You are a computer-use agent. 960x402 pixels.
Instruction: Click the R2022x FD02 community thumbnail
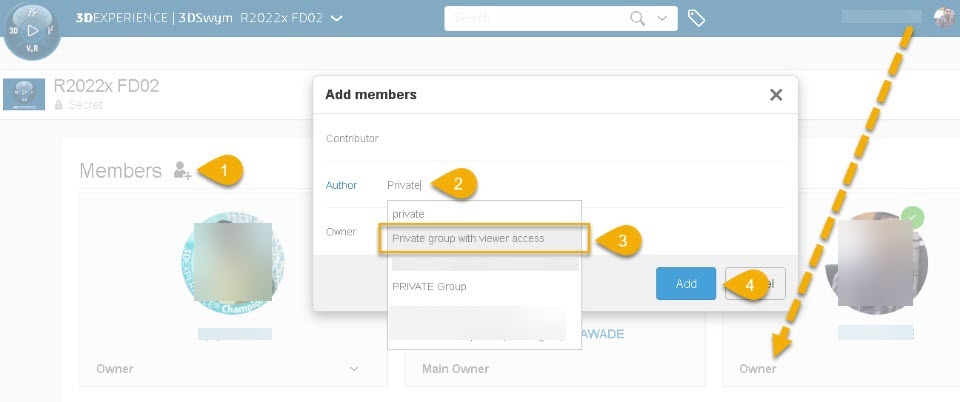pyautogui.click(x=24, y=94)
